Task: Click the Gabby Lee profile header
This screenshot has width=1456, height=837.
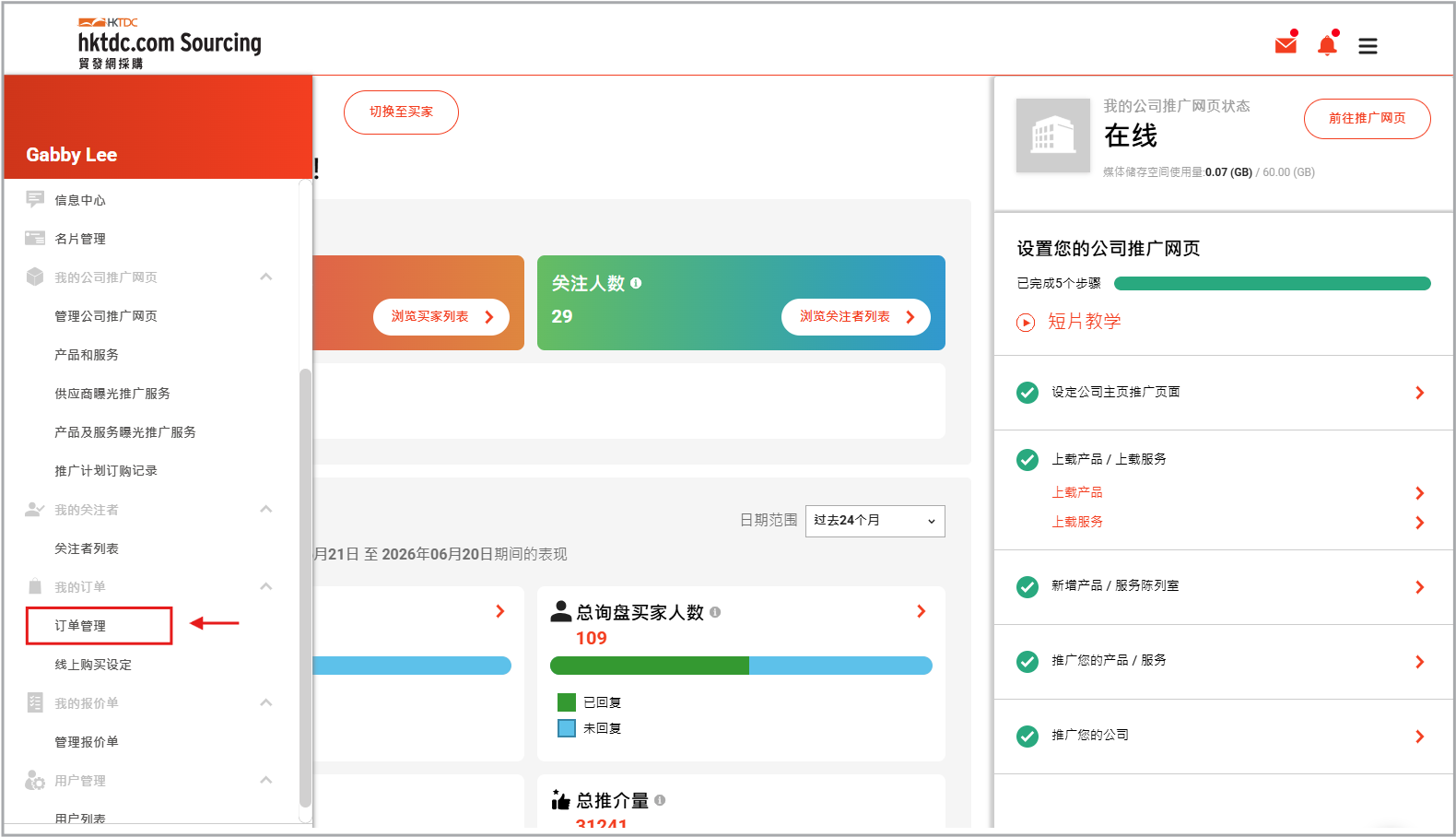Action: pyautogui.click(x=159, y=127)
